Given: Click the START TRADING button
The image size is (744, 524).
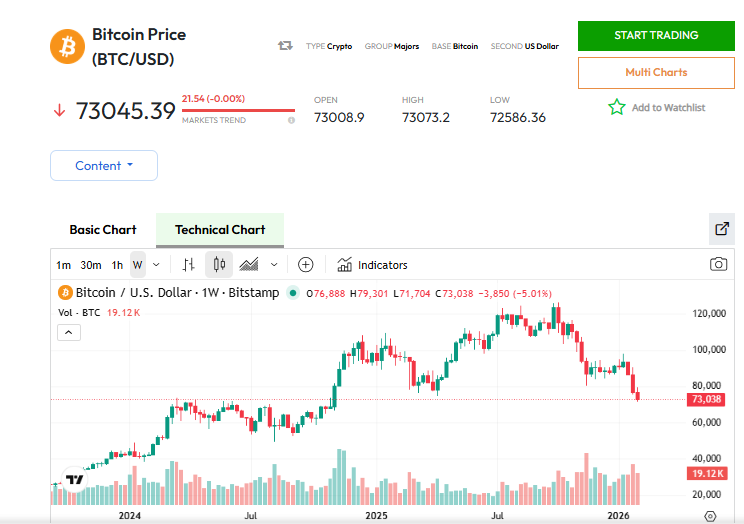Looking at the screenshot, I should coord(656,35).
